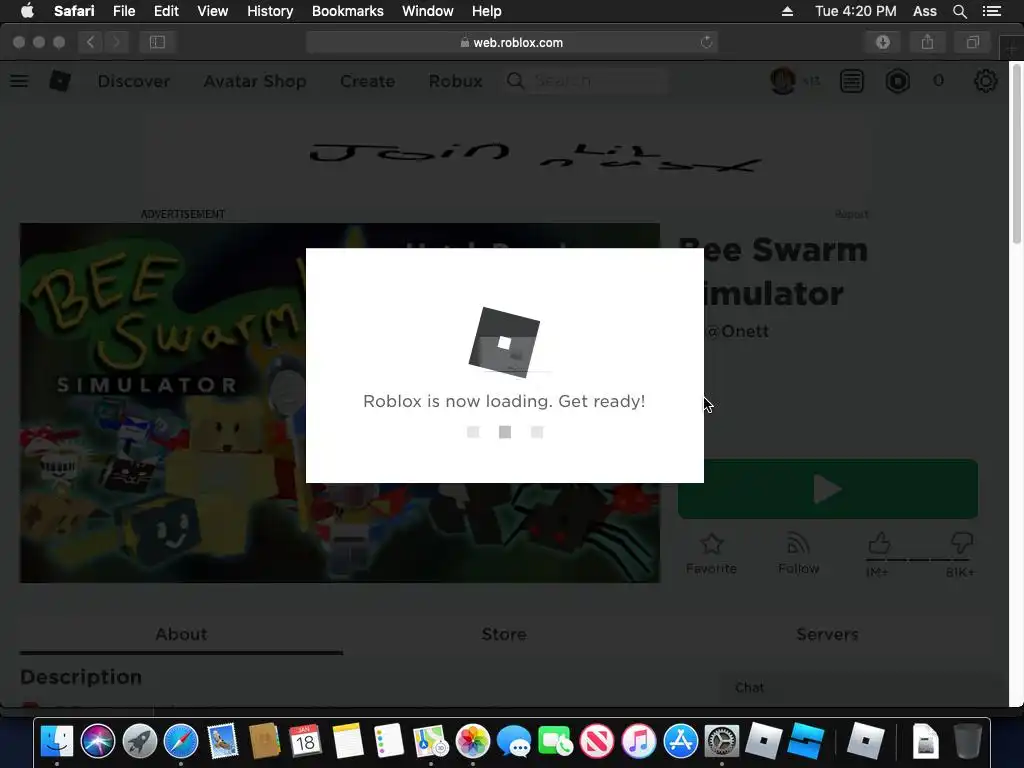This screenshot has height=768, width=1024.
Task: Open the Trash in the dock
Action: (x=967, y=741)
